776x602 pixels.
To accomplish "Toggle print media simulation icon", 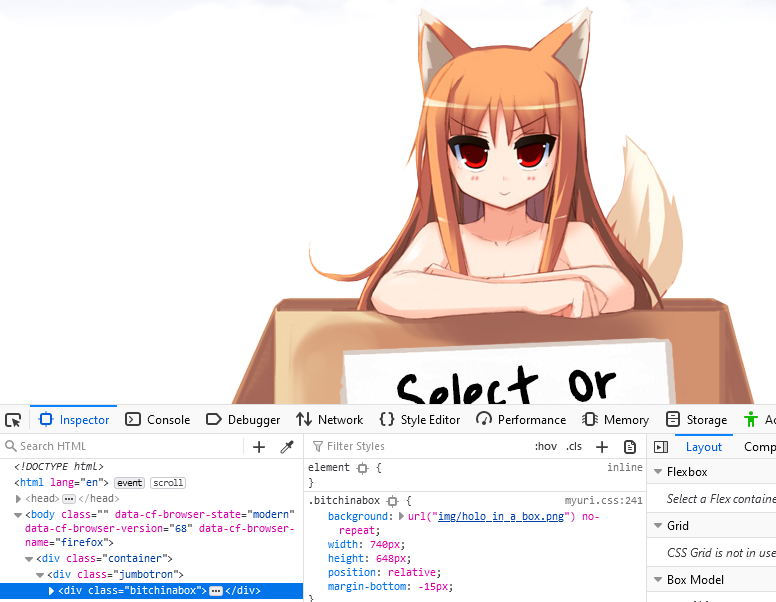I will 630,447.
